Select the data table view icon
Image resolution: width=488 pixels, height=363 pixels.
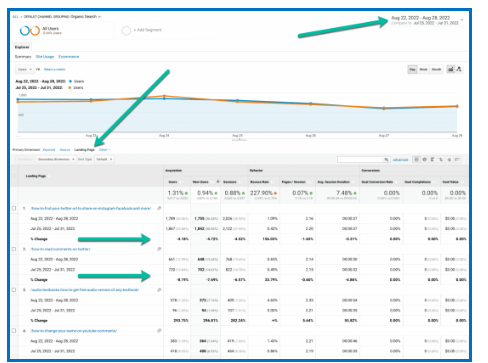416,160
